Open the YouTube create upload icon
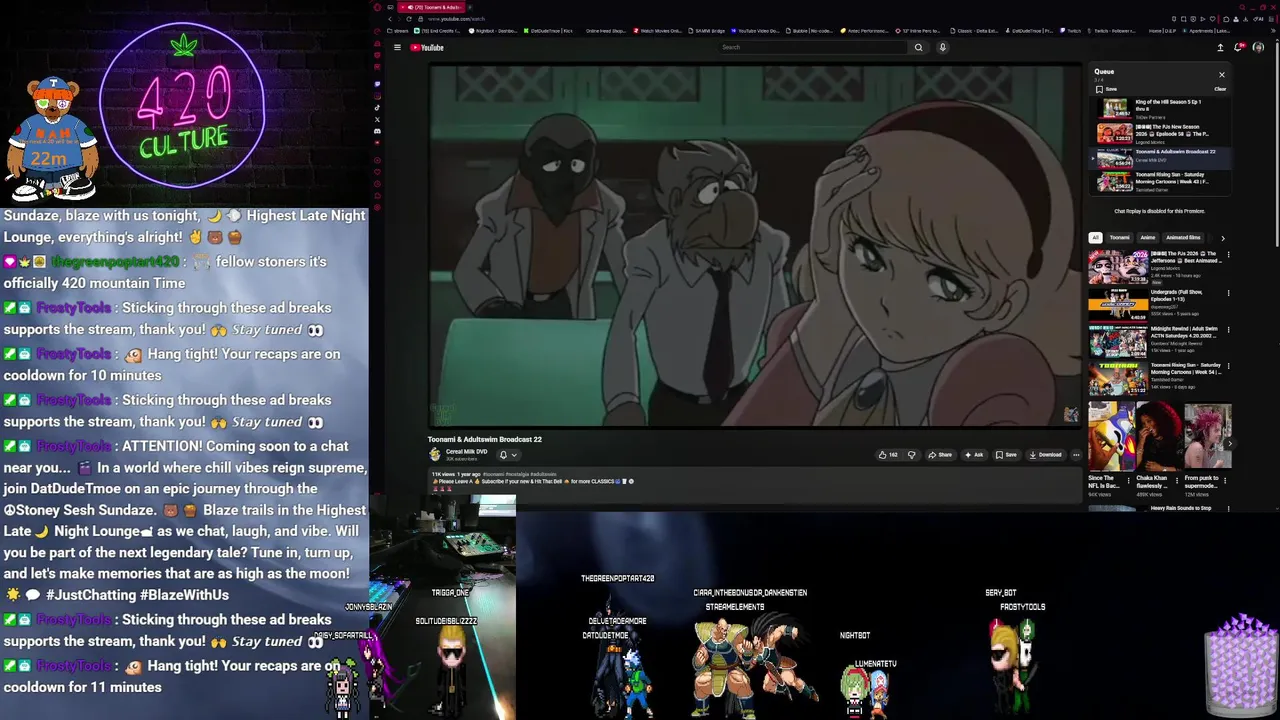 [x=1220, y=47]
